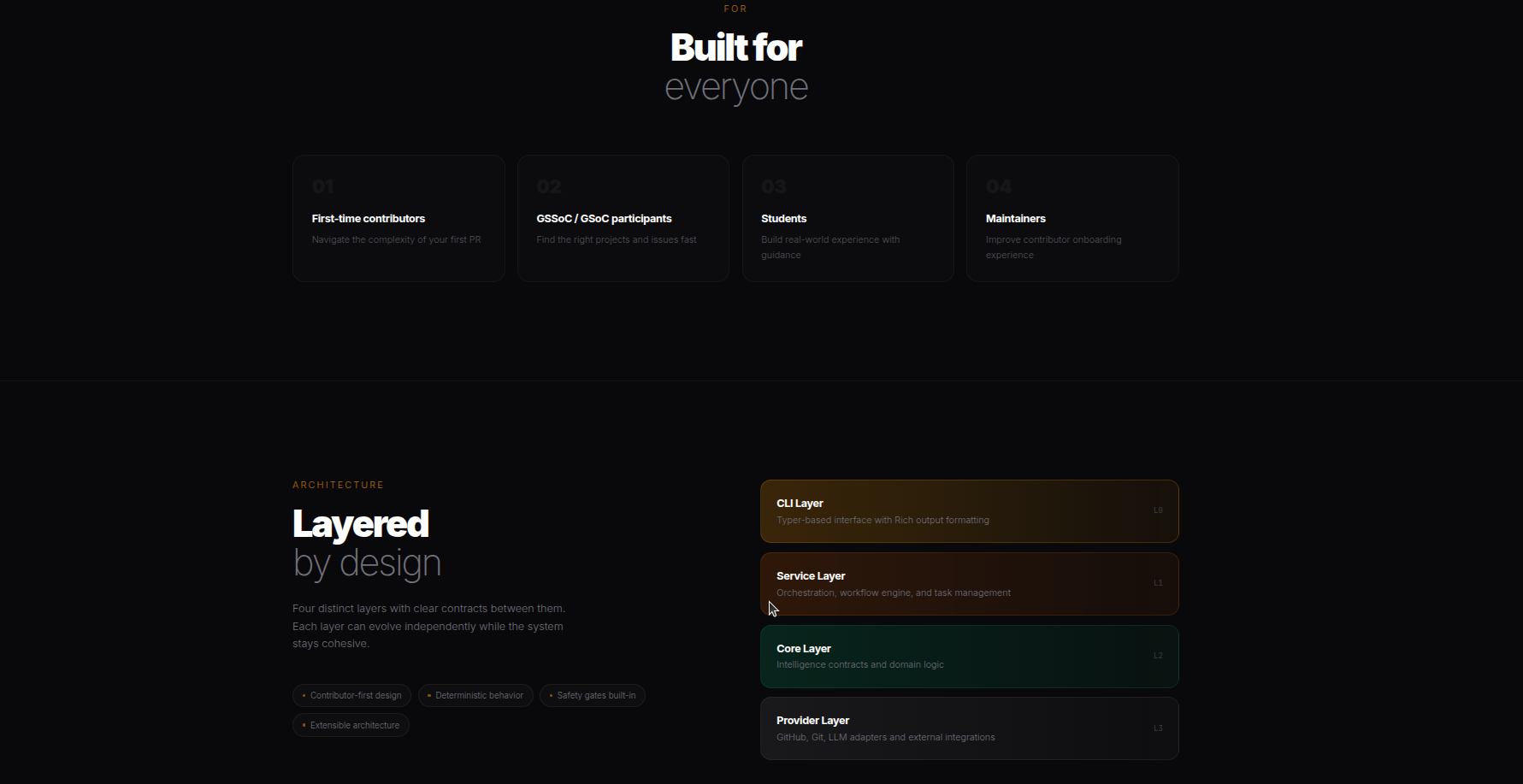
Task: Click the number 01 on first card
Action: click(322, 186)
